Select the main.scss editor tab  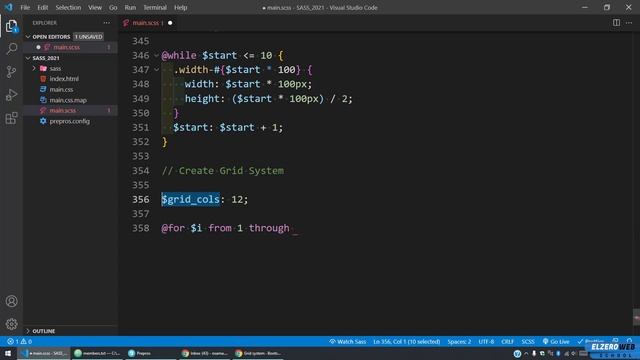[146, 23]
